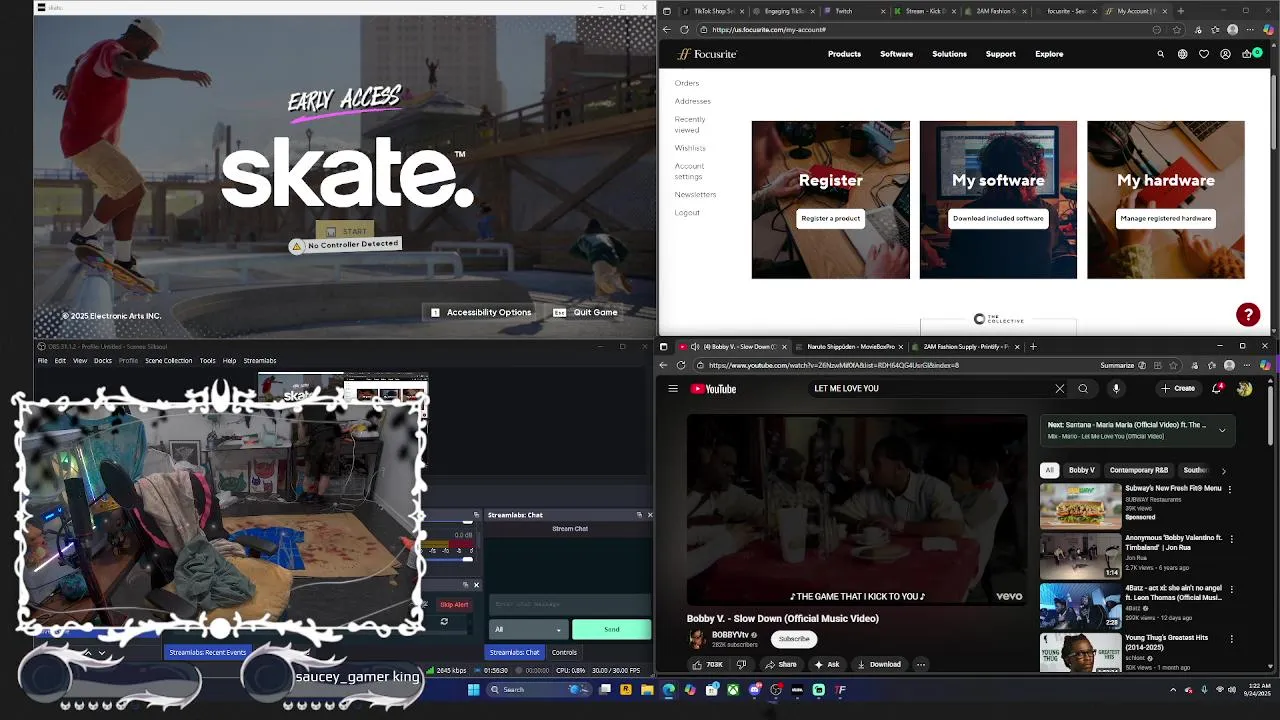Open OBS Scene Collection menu
This screenshot has width=1280, height=720.
pyautogui.click(x=168, y=360)
